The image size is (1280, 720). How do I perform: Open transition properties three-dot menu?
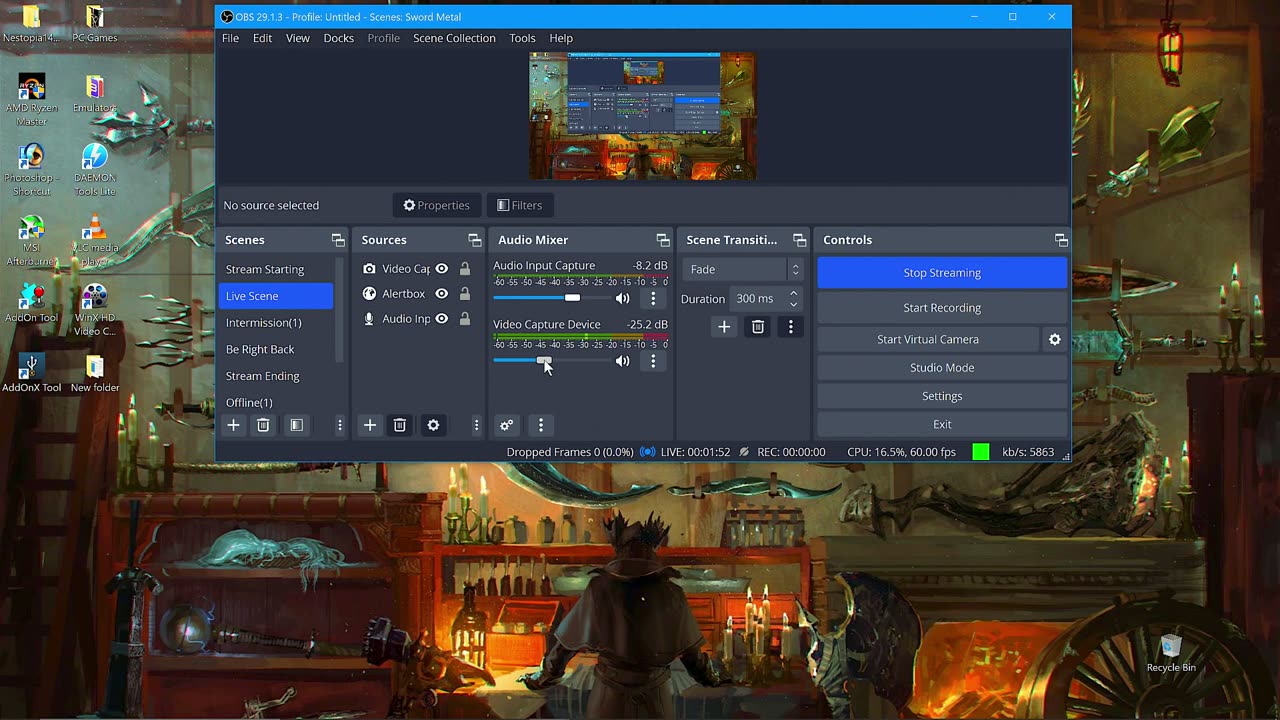click(791, 327)
